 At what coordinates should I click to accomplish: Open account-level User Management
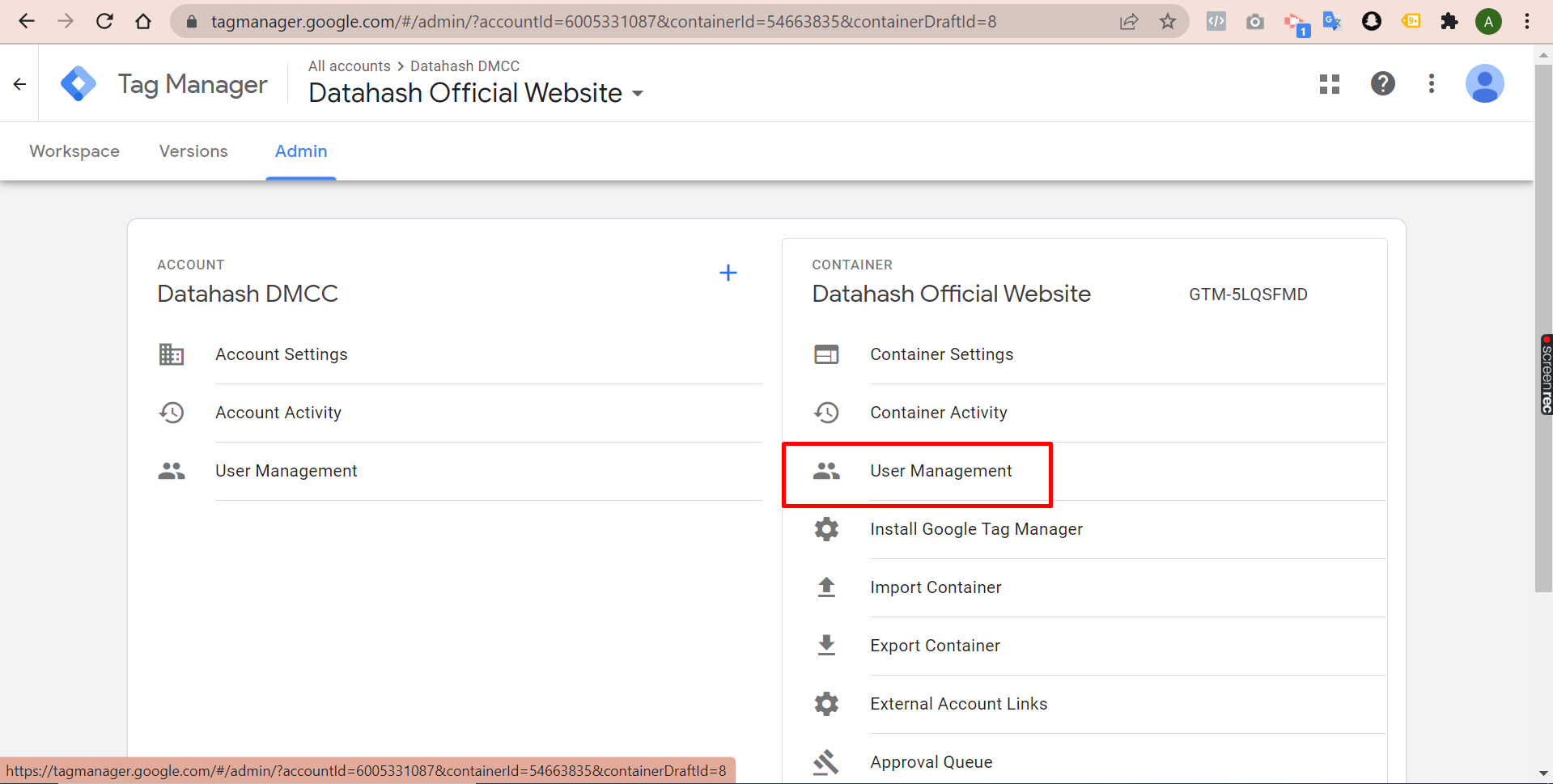[286, 471]
